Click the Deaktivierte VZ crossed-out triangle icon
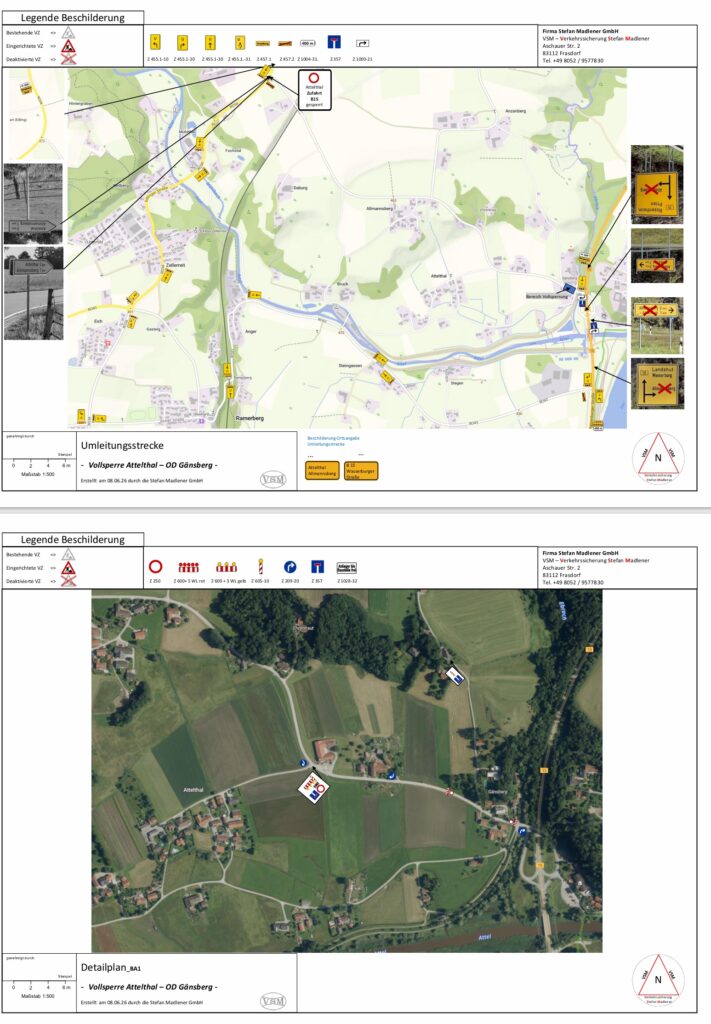 pyautogui.click(x=69, y=59)
